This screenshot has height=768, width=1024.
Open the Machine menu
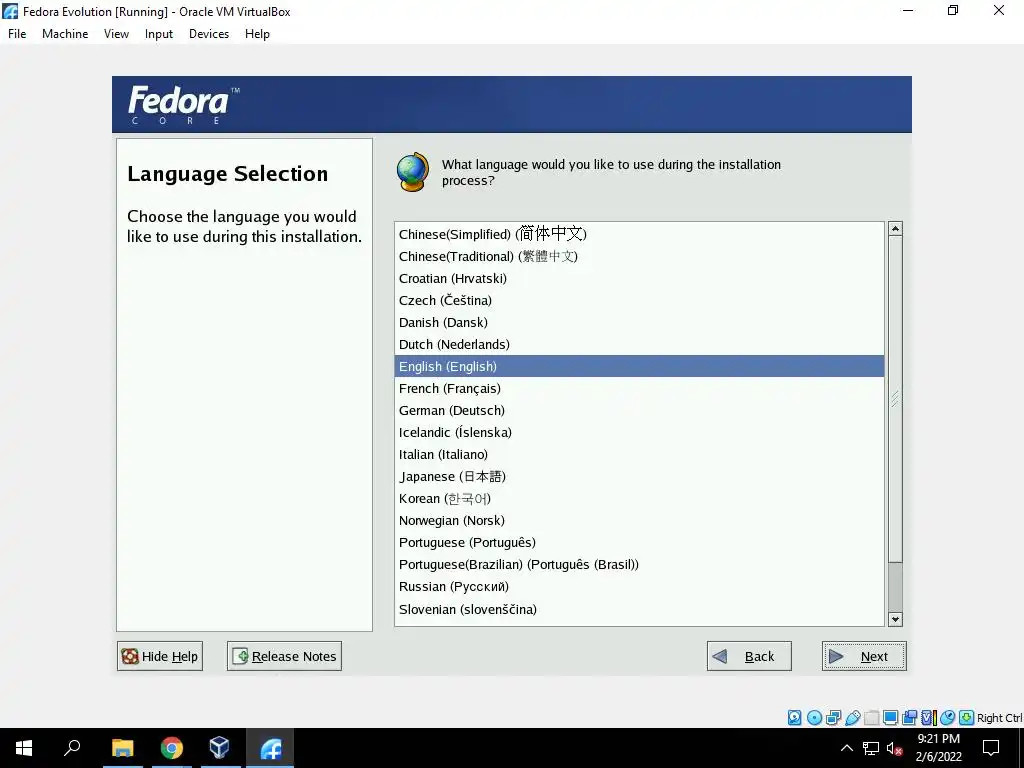point(65,34)
